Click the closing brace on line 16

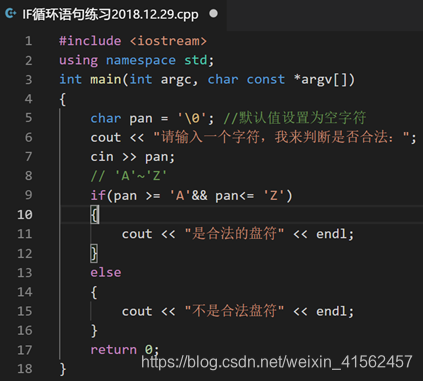tap(94, 331)
